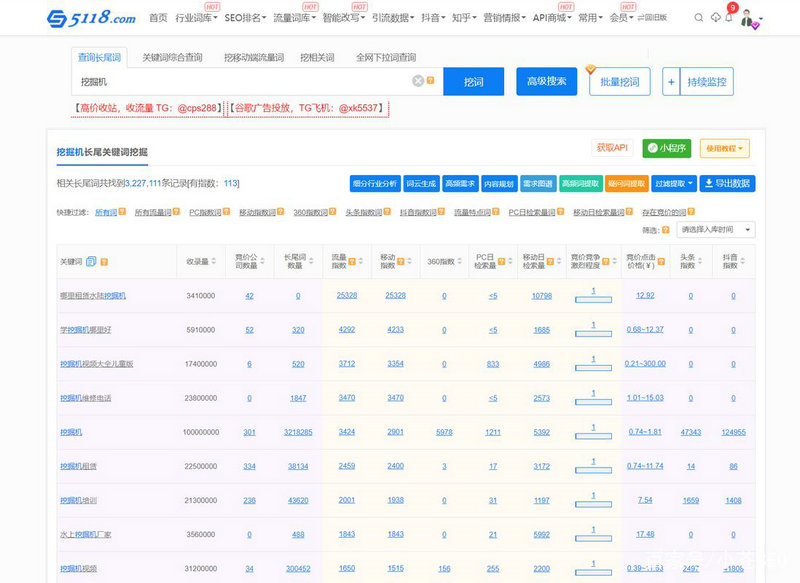This screenshot has width=800, height=583.
Task: Click the search magnifier icon at top right
Action: coord(698,17)
